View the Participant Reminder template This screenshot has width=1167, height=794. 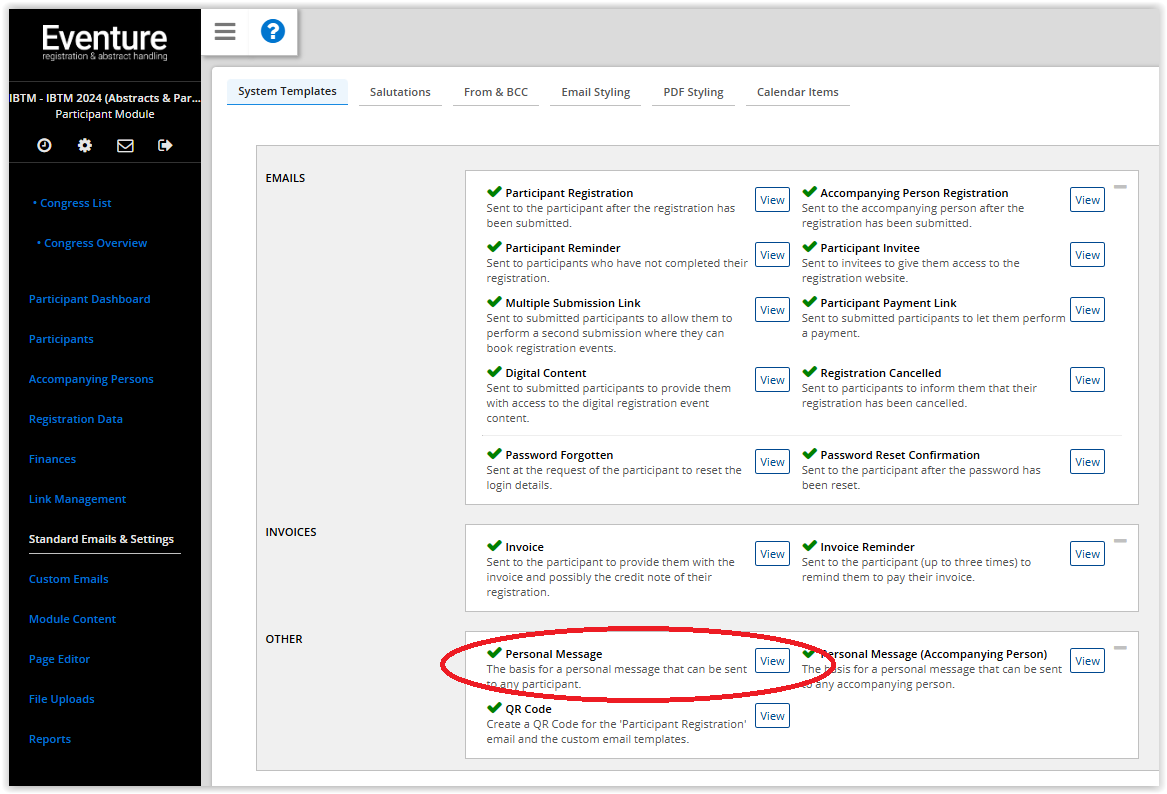click(773, 254)
